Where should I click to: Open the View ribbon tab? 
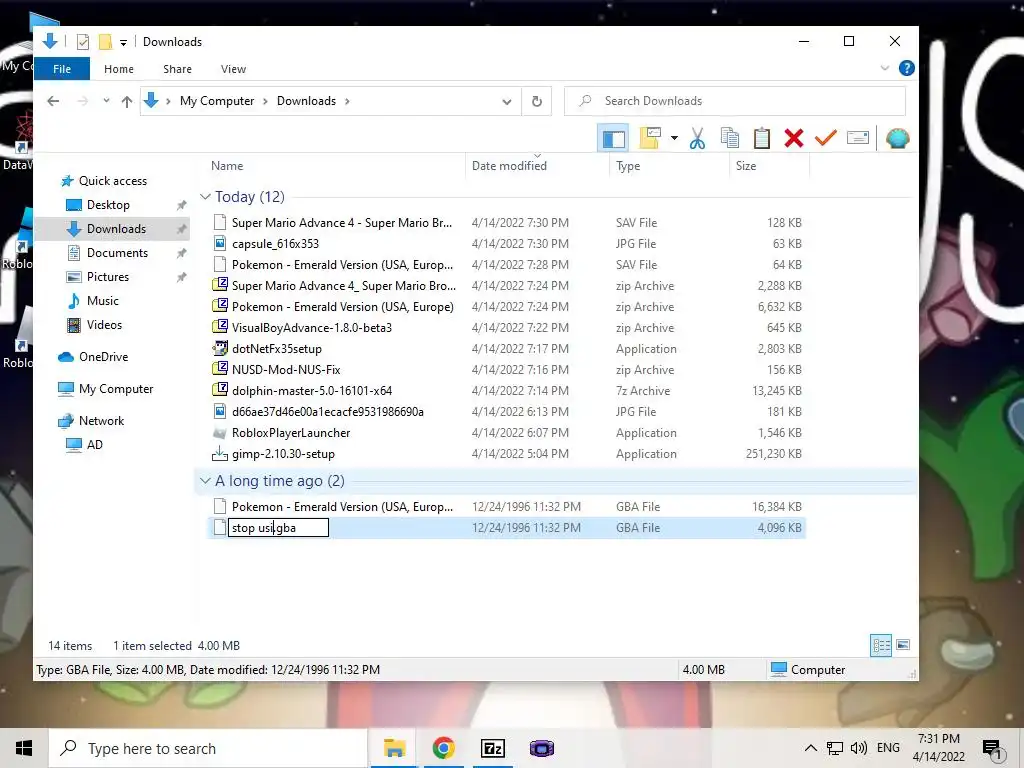click(233, 69)
